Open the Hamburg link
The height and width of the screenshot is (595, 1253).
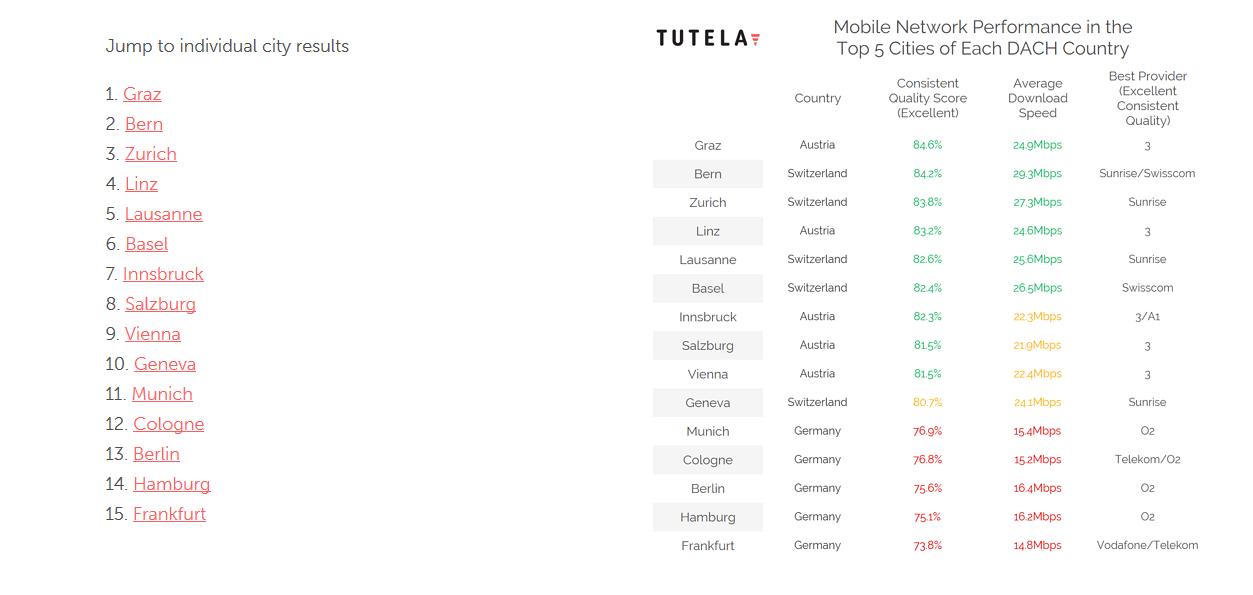172,484
